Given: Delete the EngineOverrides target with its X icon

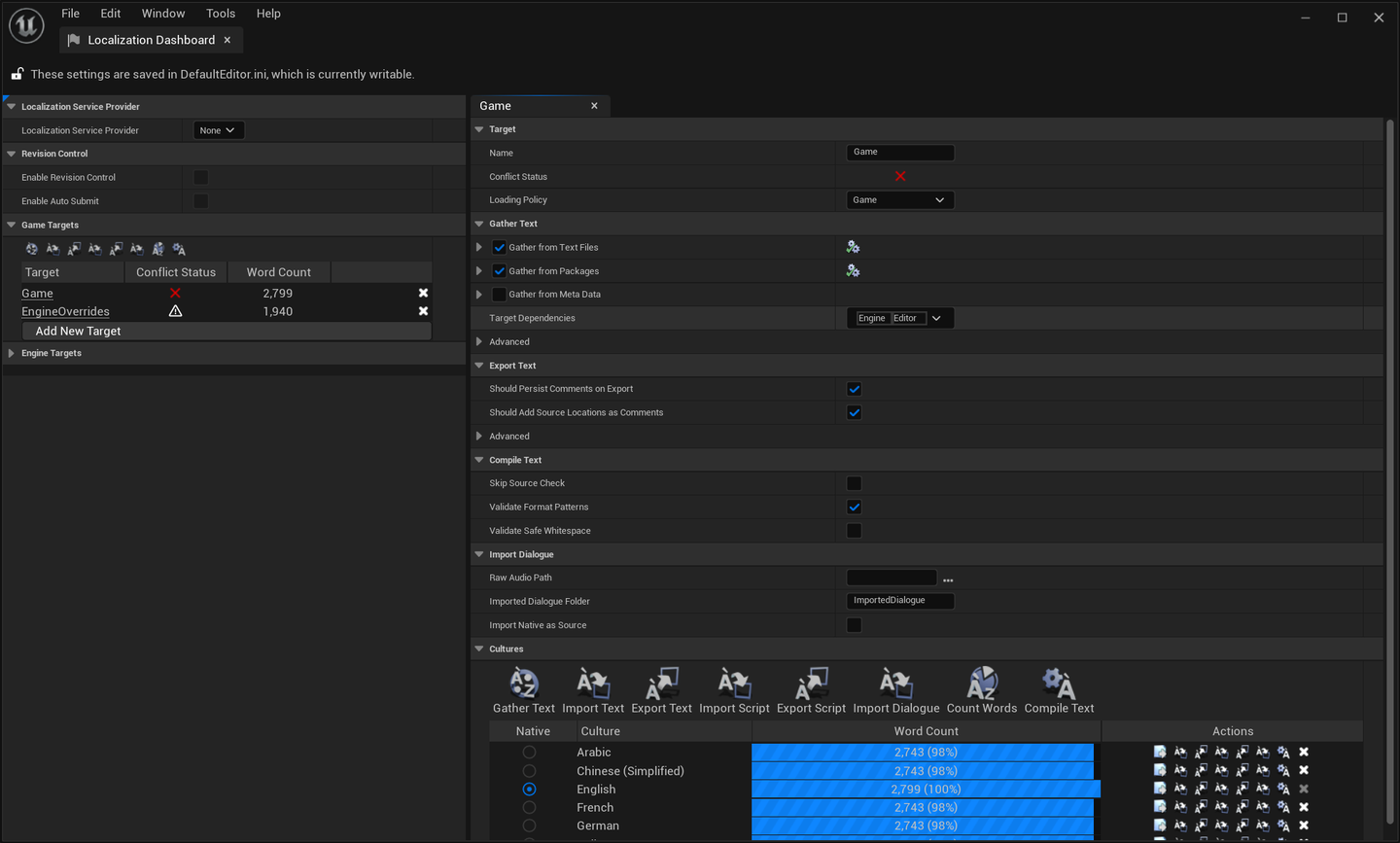Looking at the screenshot, I should tap(423, 311).
